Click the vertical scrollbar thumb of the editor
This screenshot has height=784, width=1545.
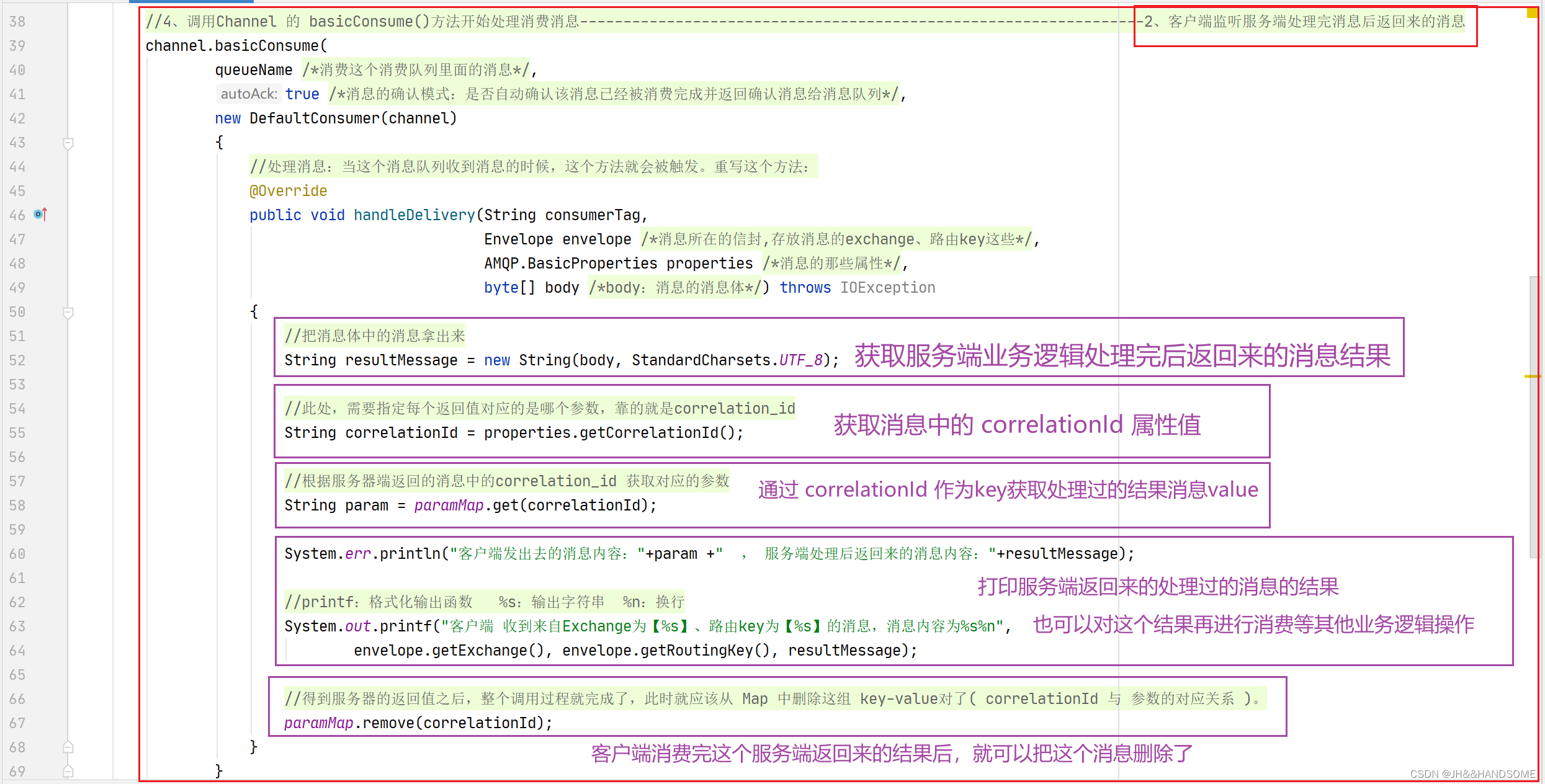click(x=1534, y=417)
